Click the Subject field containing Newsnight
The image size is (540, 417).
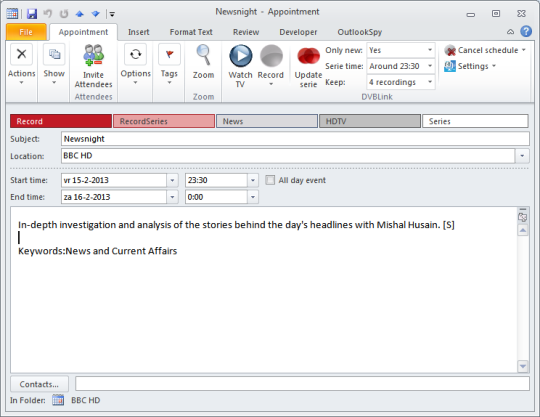click(295, 139)
